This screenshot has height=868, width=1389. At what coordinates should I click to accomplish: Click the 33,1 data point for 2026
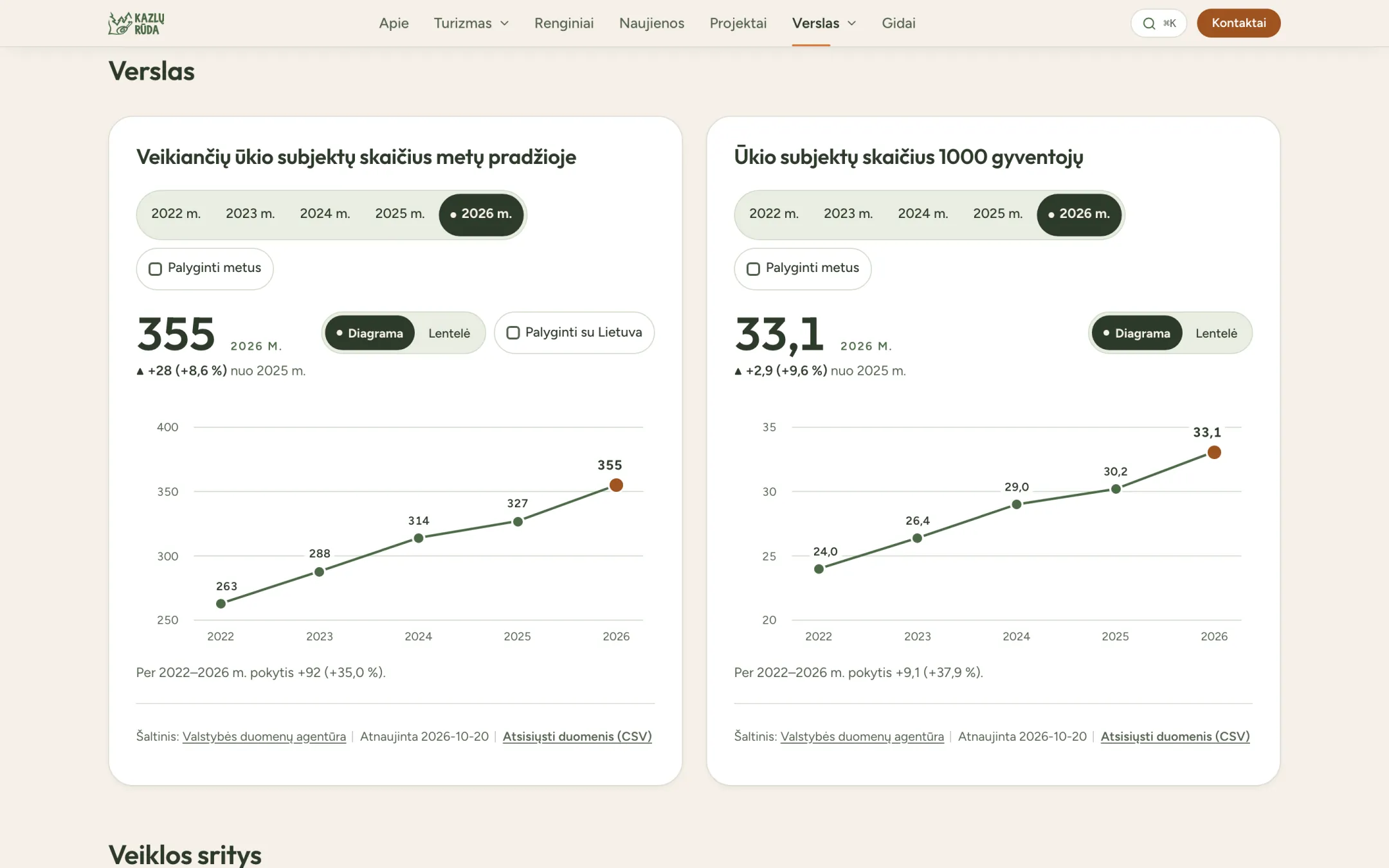pyautogui.click(x=1214, y=453)
